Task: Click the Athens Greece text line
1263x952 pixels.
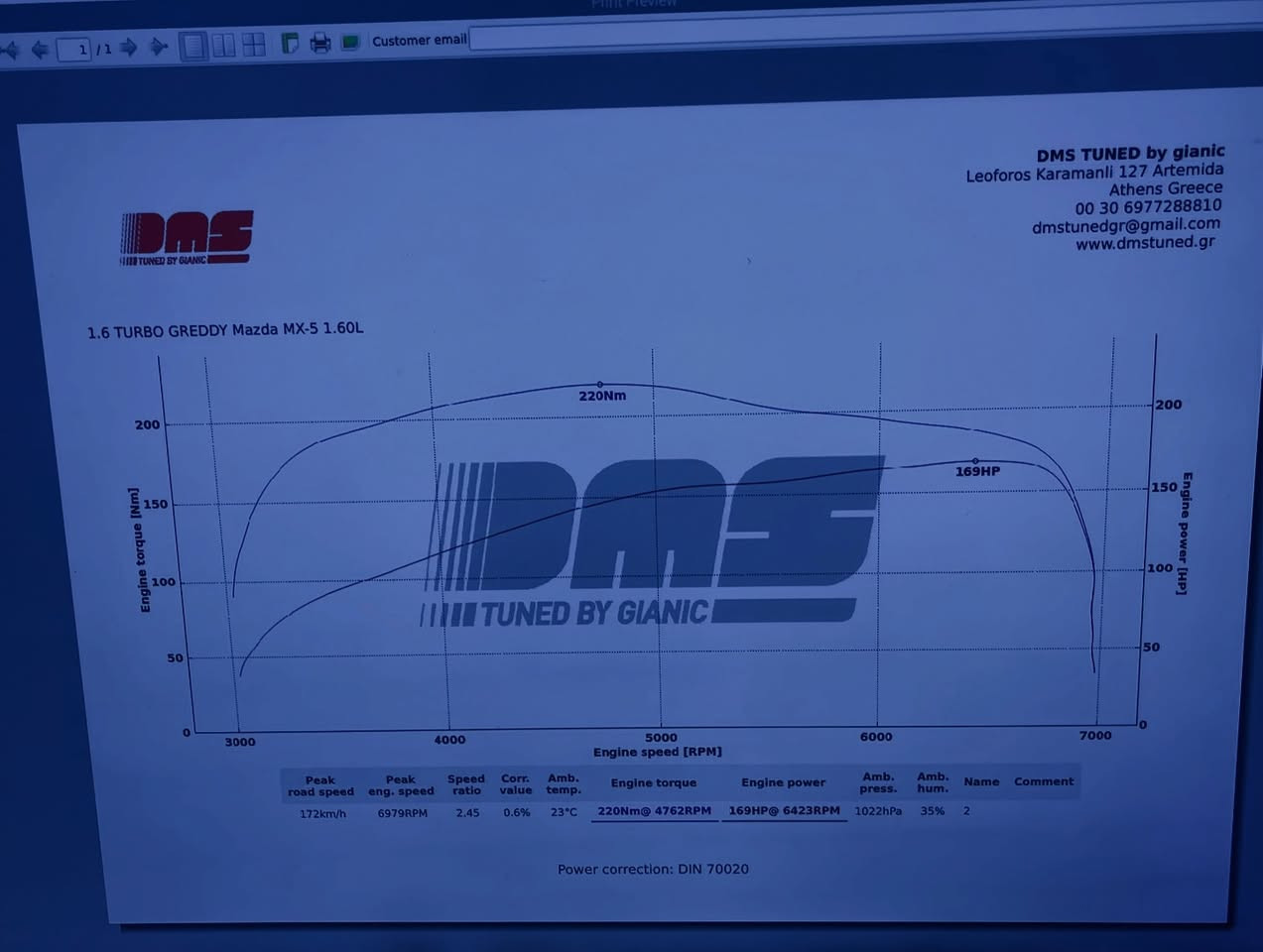Action: pyautogui.click(x=1166, y=188)
